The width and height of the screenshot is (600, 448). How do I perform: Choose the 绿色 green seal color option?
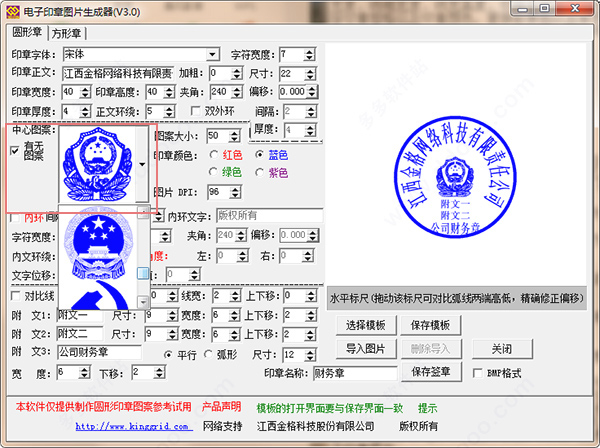pyautogui.click(x=211, y=173)
